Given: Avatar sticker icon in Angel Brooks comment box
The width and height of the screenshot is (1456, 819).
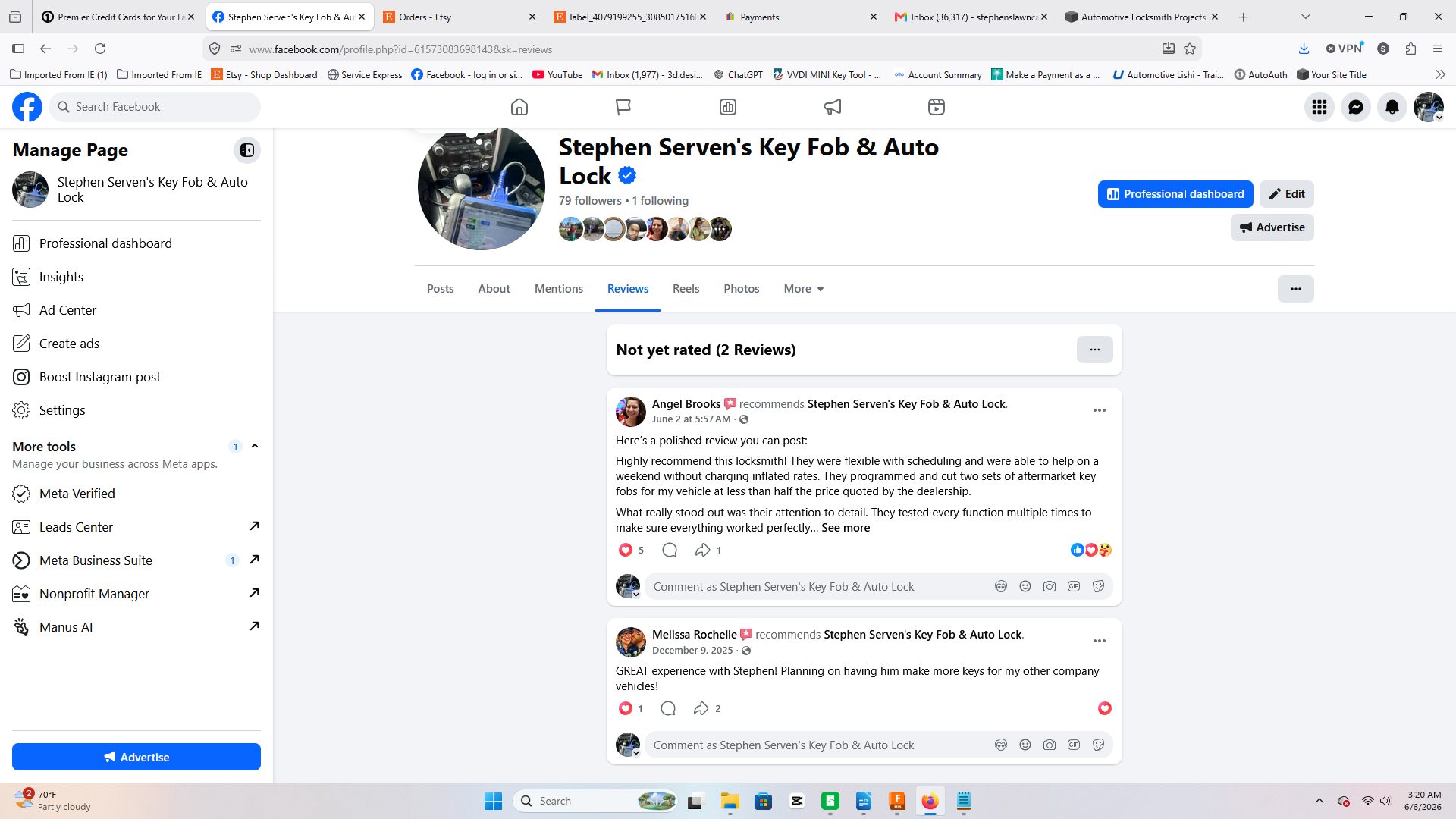Looking at the screenshot, I should click(1001, 586).
